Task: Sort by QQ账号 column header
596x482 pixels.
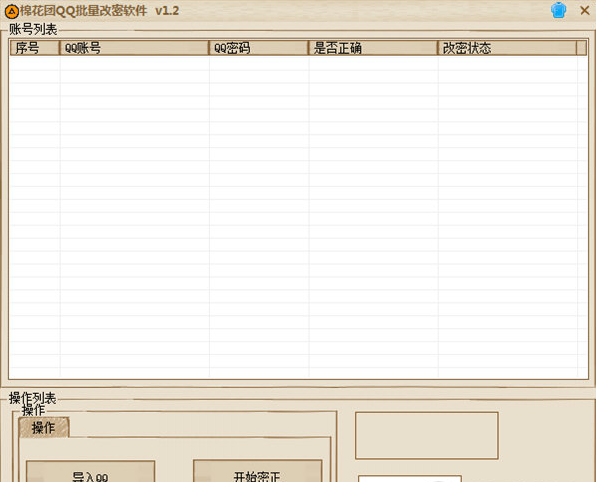Action: click(x=134, y=48)
